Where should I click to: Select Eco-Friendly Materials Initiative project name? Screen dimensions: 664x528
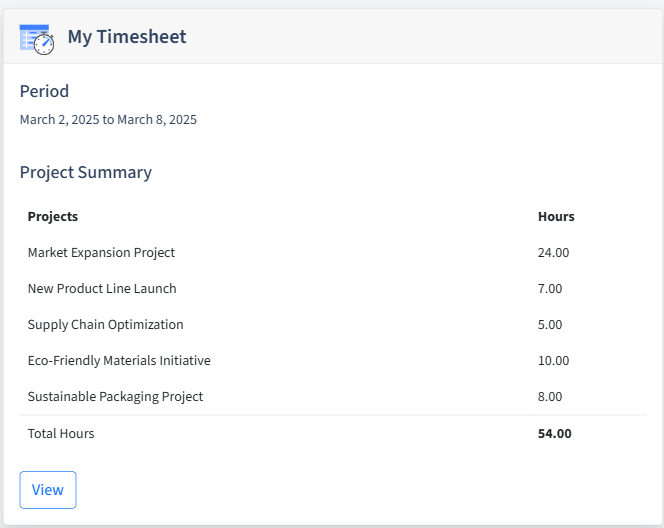(119, 360)
